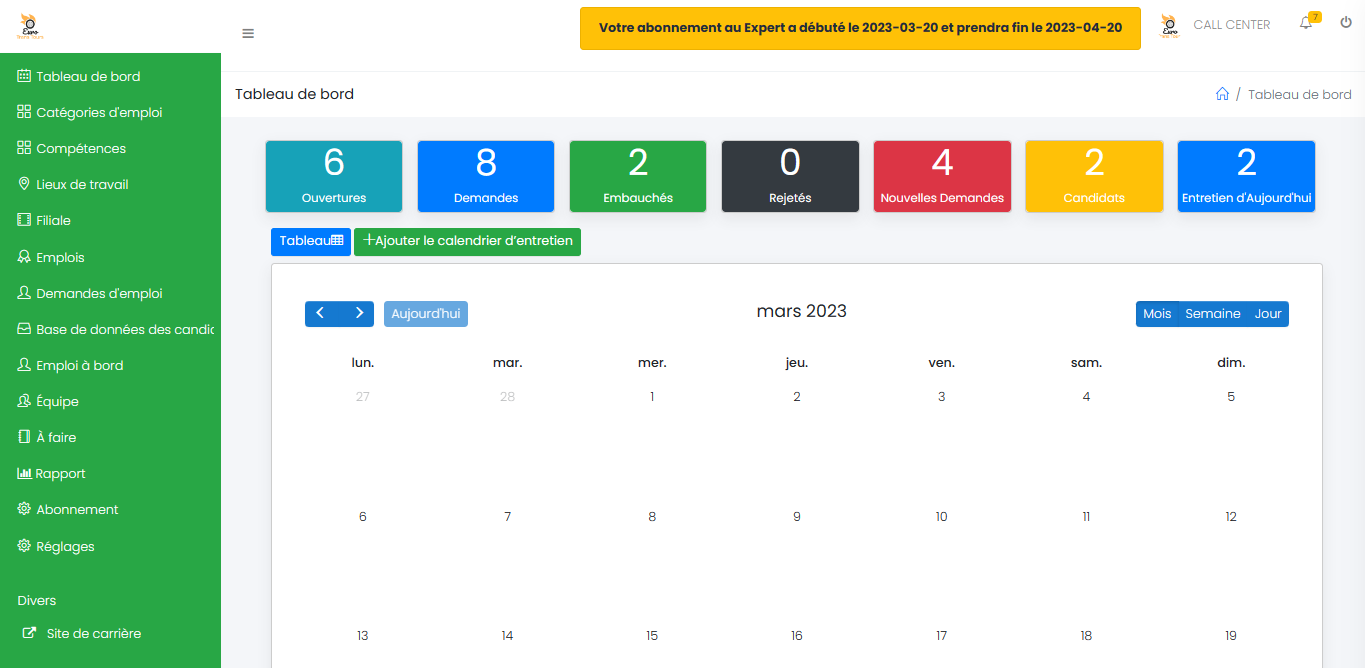Open Catégories d'emploi menu item
Image resolution: width=1365 pixels, height=668 pixels.
coord(99,112)
